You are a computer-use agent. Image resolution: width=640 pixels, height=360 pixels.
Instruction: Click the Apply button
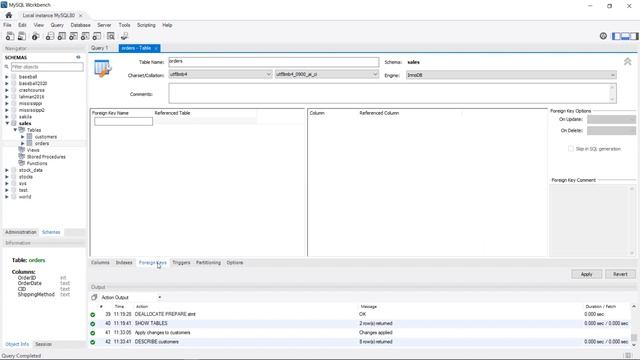pyautogui.click(x=587, y=274)
